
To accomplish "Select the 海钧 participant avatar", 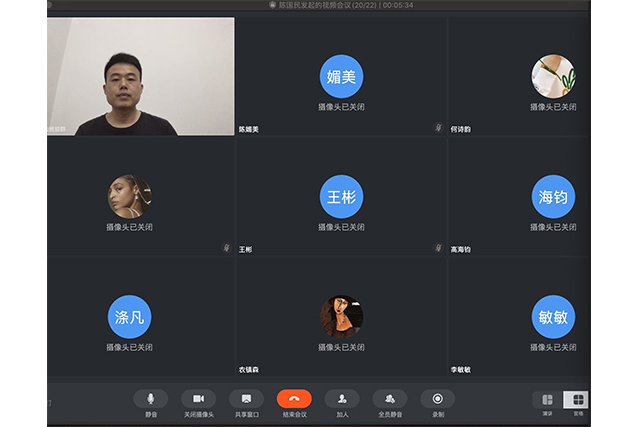I will click(x=553, y=197).
